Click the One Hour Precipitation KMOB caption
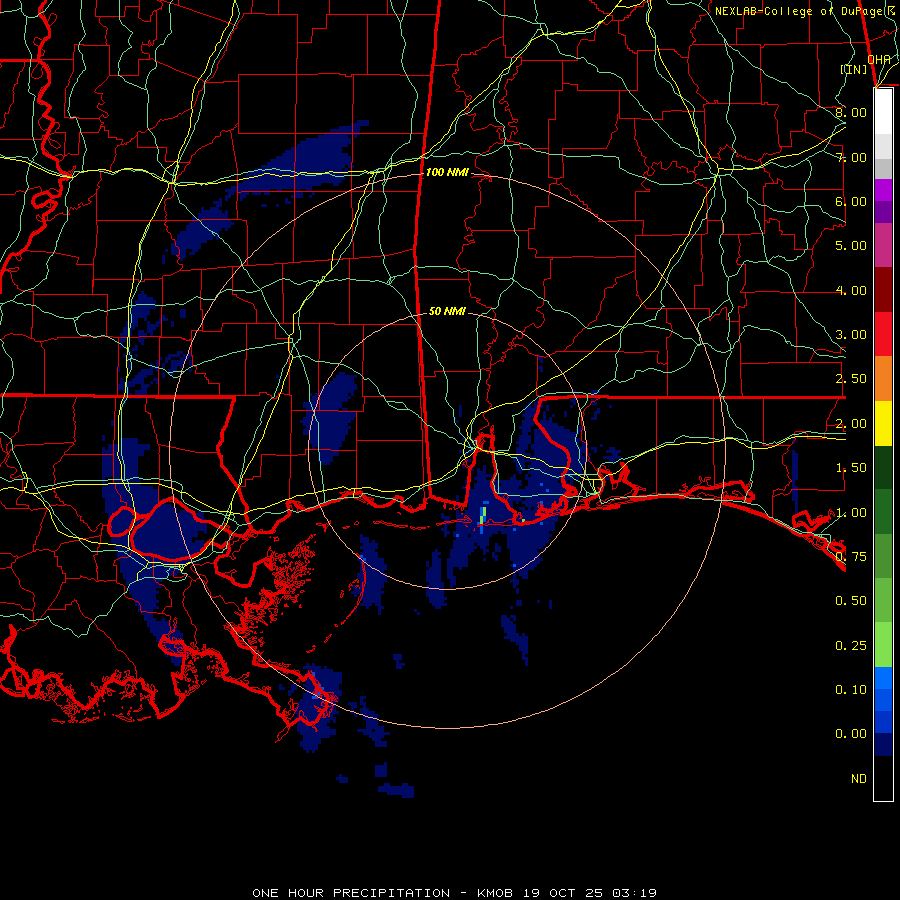 pyautogui.click(x=454, y=893)
